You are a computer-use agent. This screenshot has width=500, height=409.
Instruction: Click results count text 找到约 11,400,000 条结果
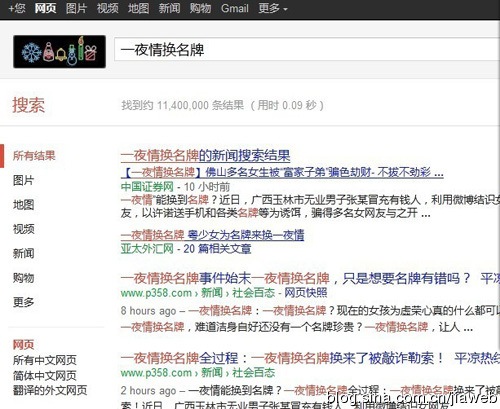[182, 105]
